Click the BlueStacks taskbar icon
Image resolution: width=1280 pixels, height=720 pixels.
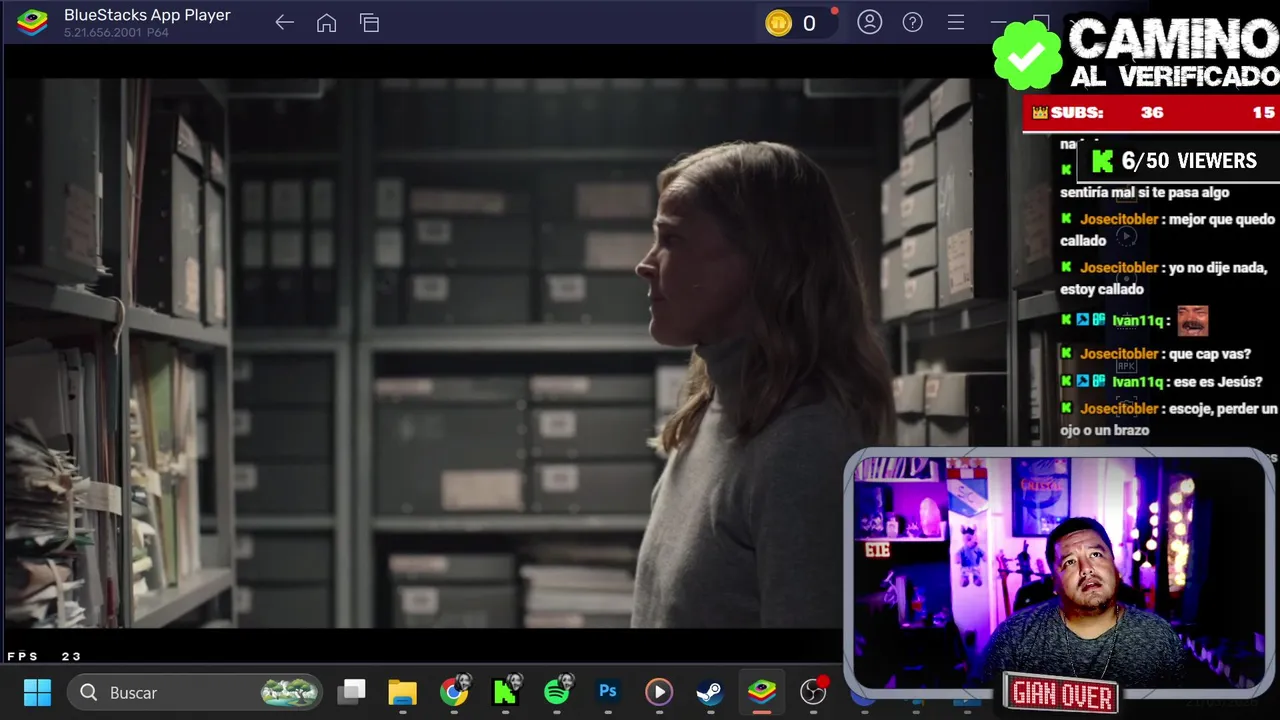coord(762,692)
